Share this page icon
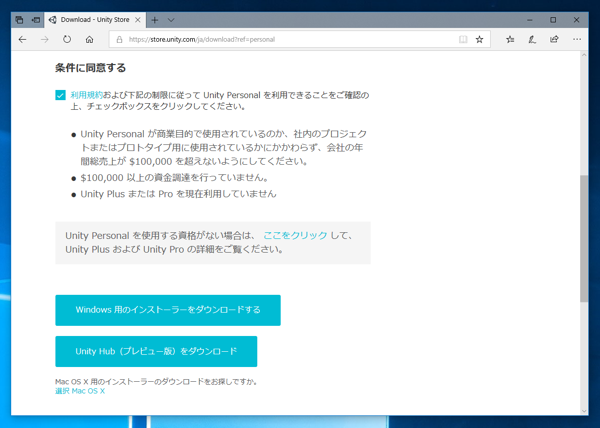This screenshot has width=600, height=428. [554, 39]
